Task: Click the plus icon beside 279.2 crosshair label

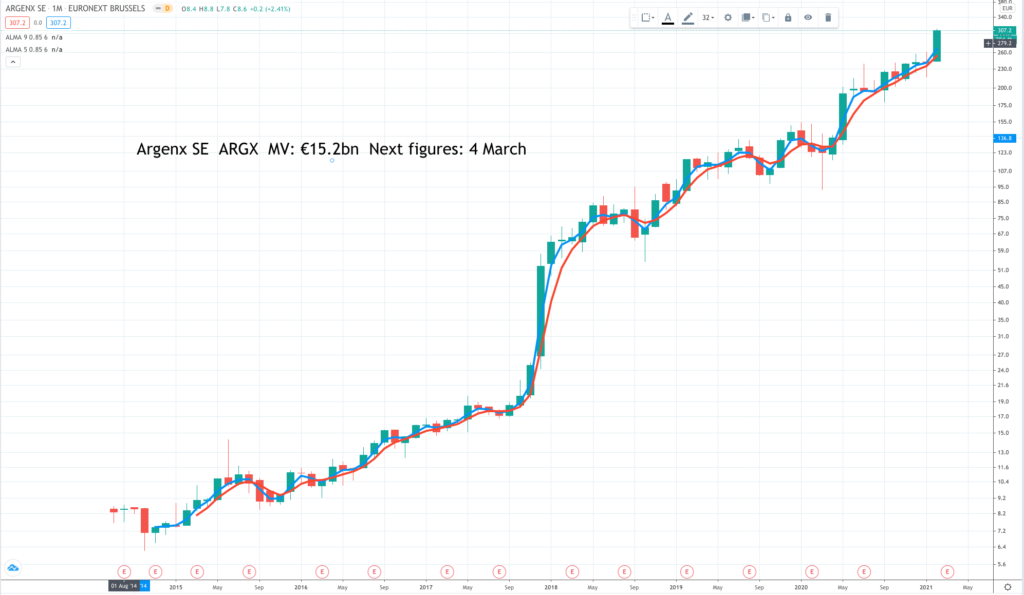Action: (x=988, y=43)
